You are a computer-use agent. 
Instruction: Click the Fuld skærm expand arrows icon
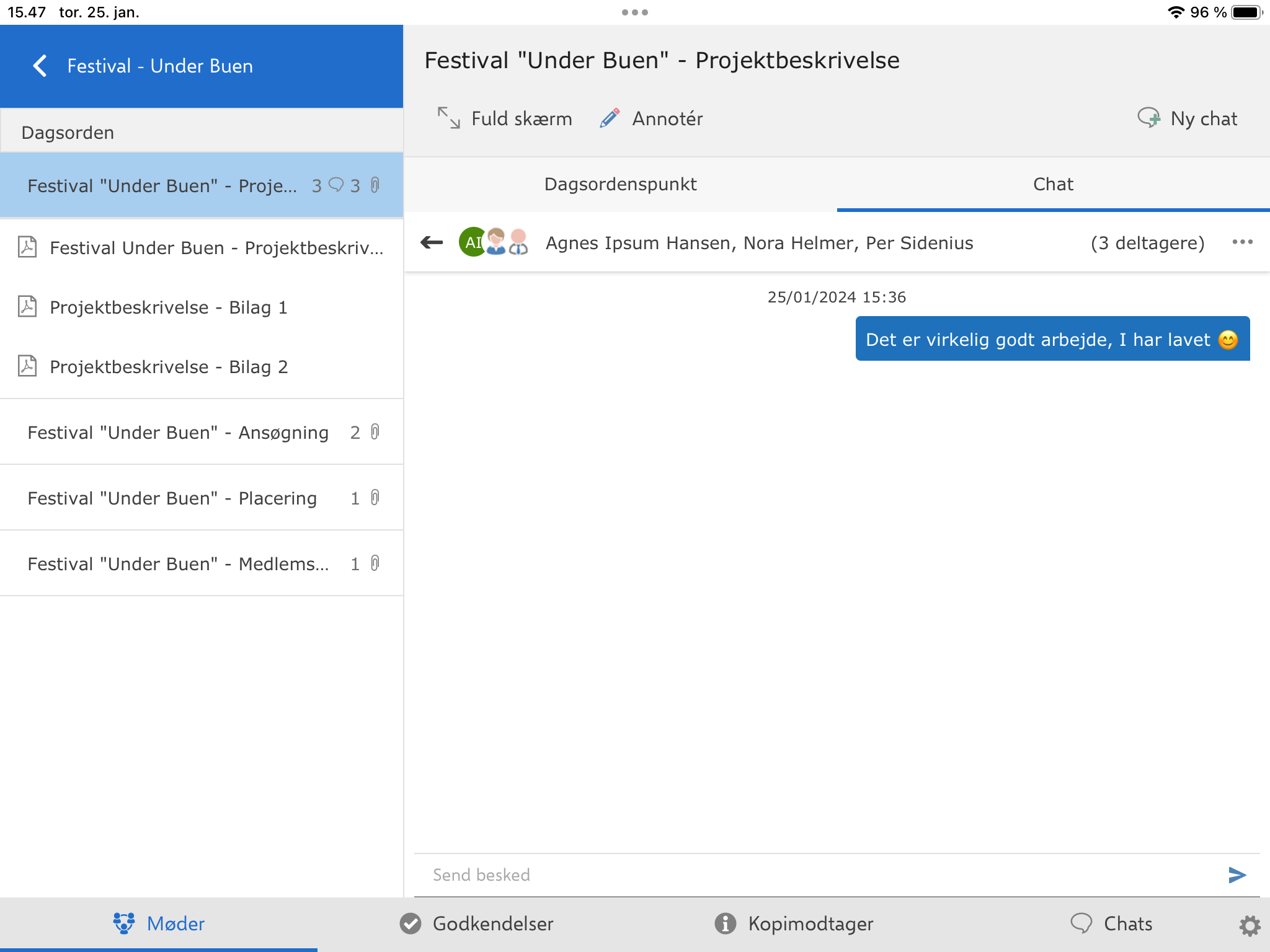coord(448,118)
